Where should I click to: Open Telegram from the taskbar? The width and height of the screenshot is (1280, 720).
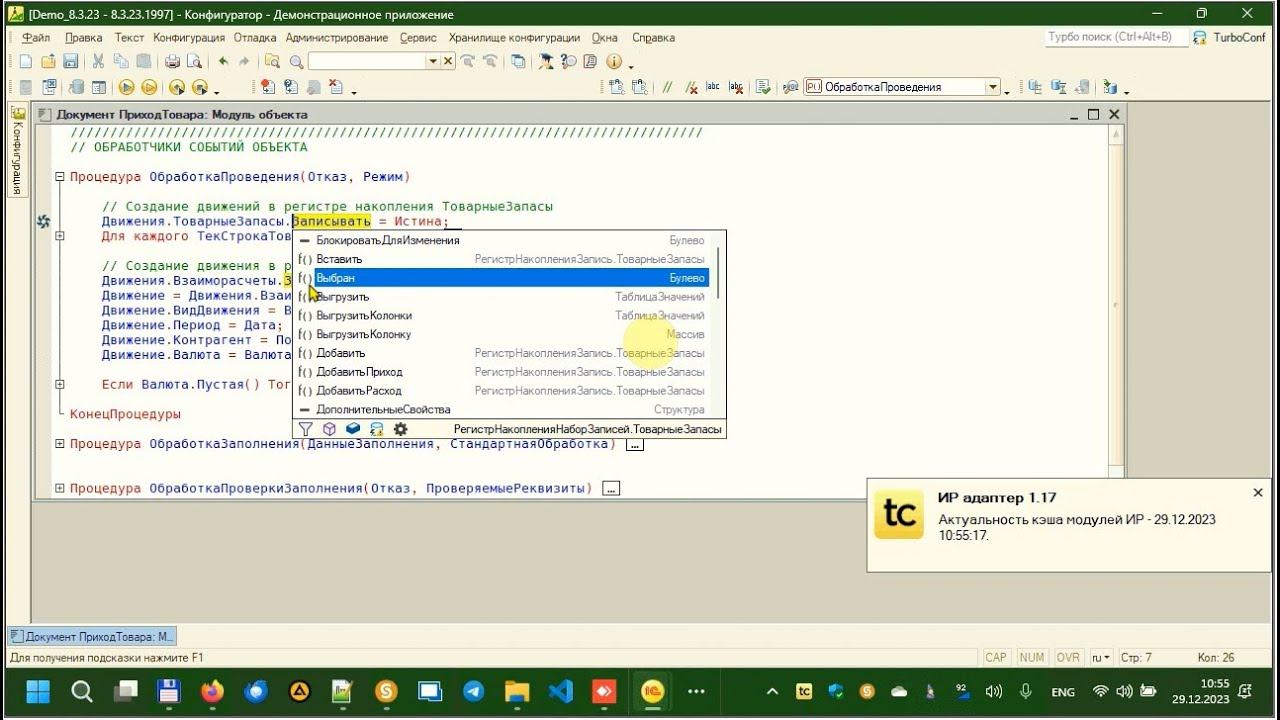click(x=473, y=691)
